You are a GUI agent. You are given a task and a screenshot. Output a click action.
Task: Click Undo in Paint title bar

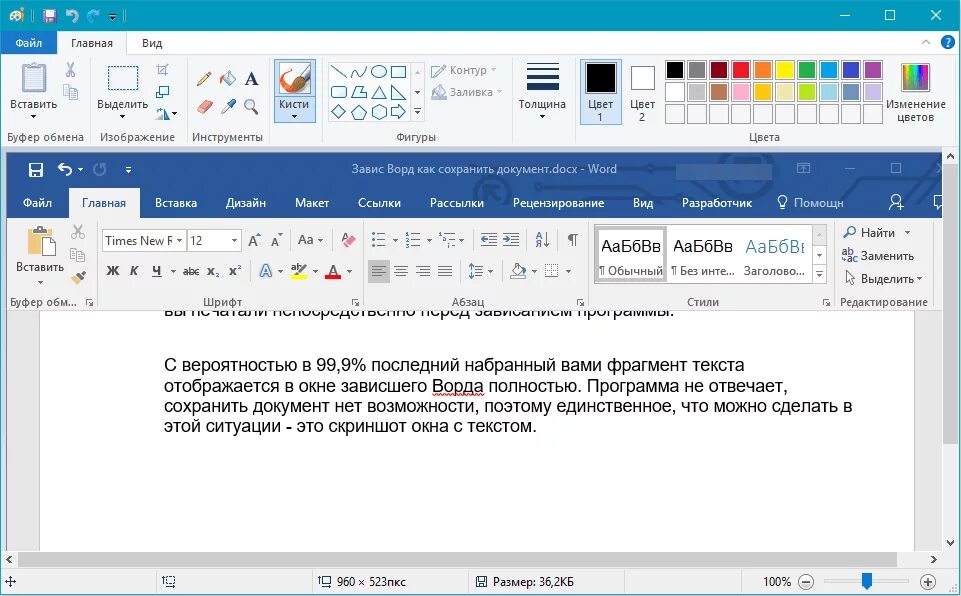[x=72, y=15]
